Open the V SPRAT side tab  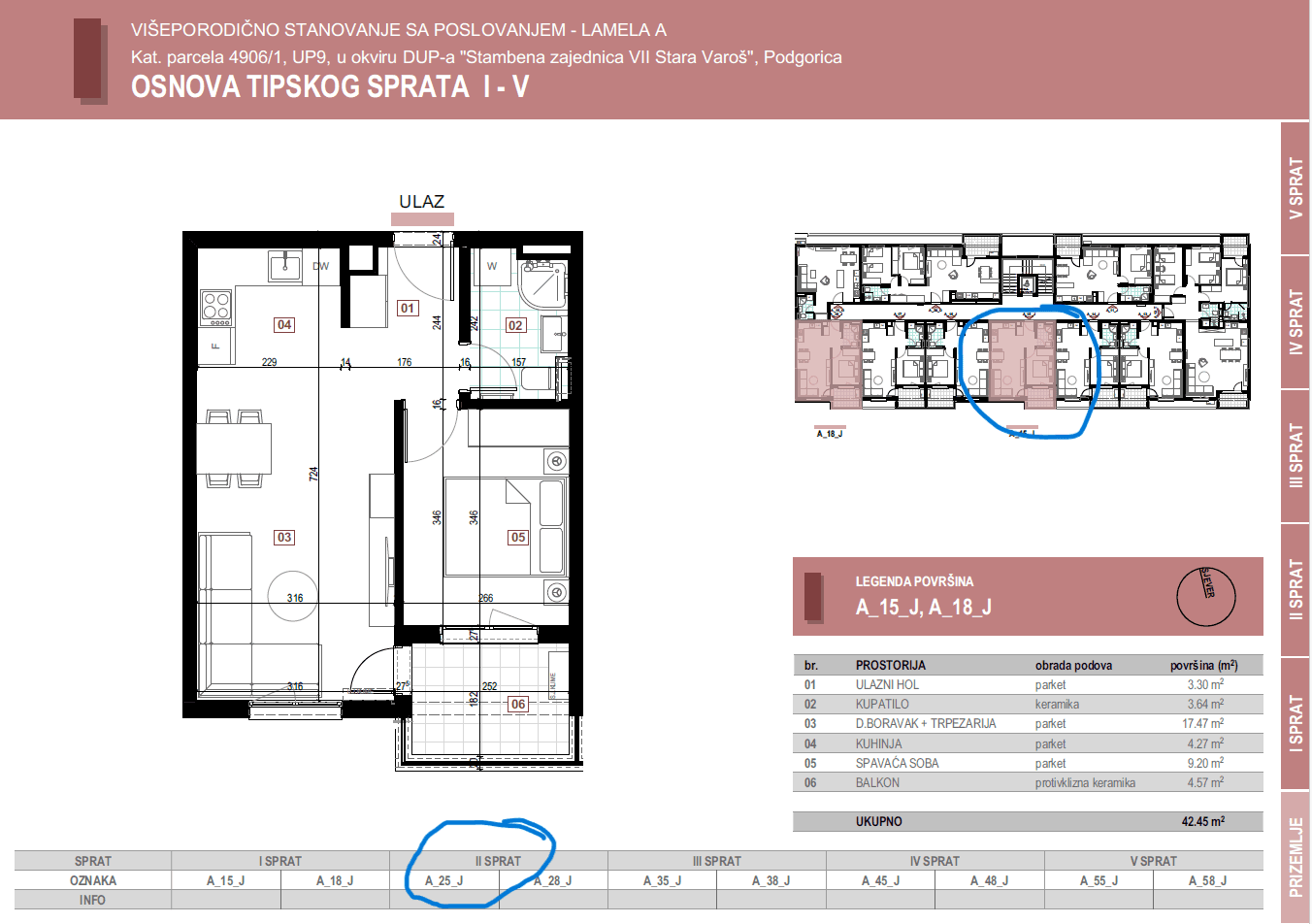(x=1296, y=188)
